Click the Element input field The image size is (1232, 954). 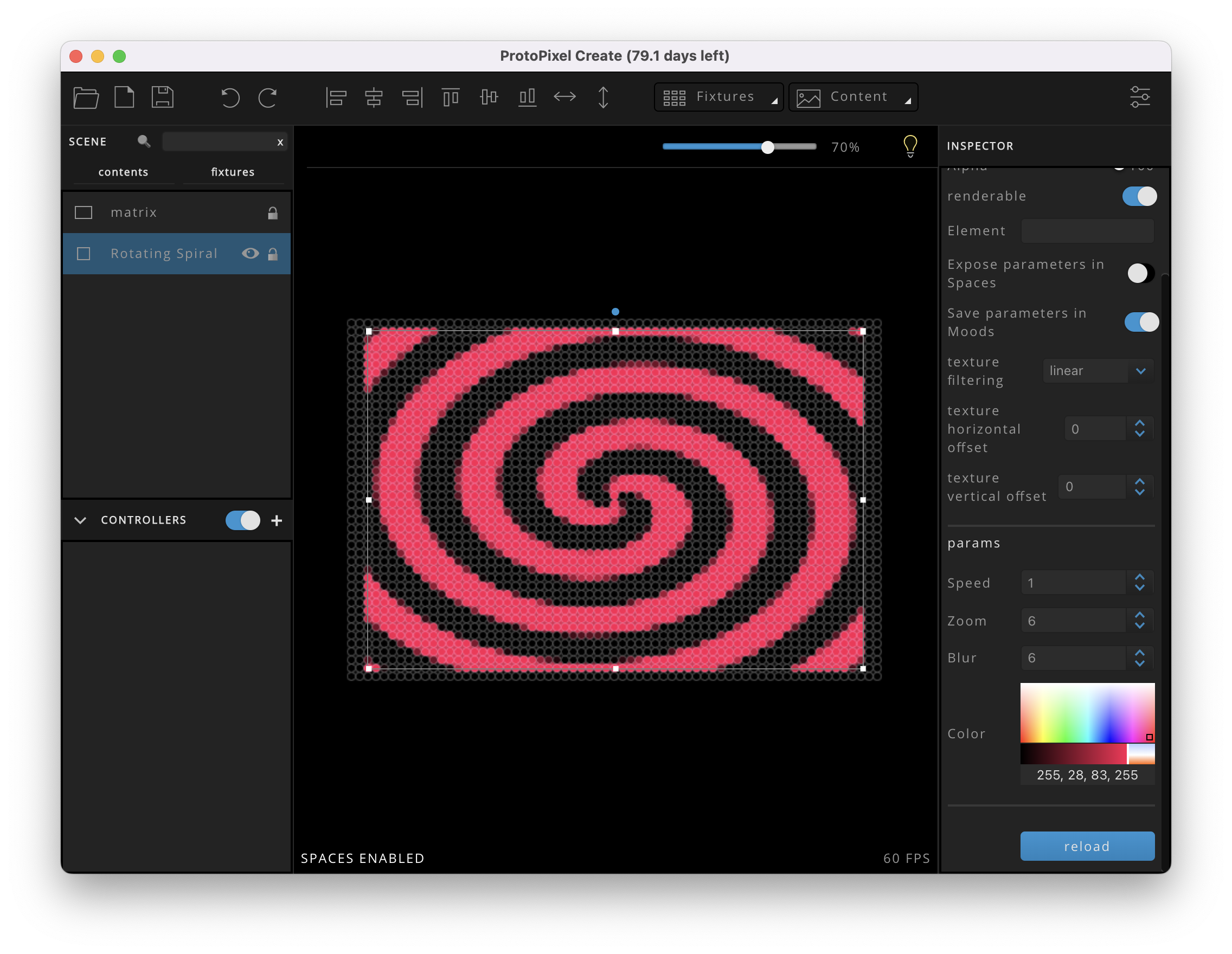click(x=1087, y=230)
